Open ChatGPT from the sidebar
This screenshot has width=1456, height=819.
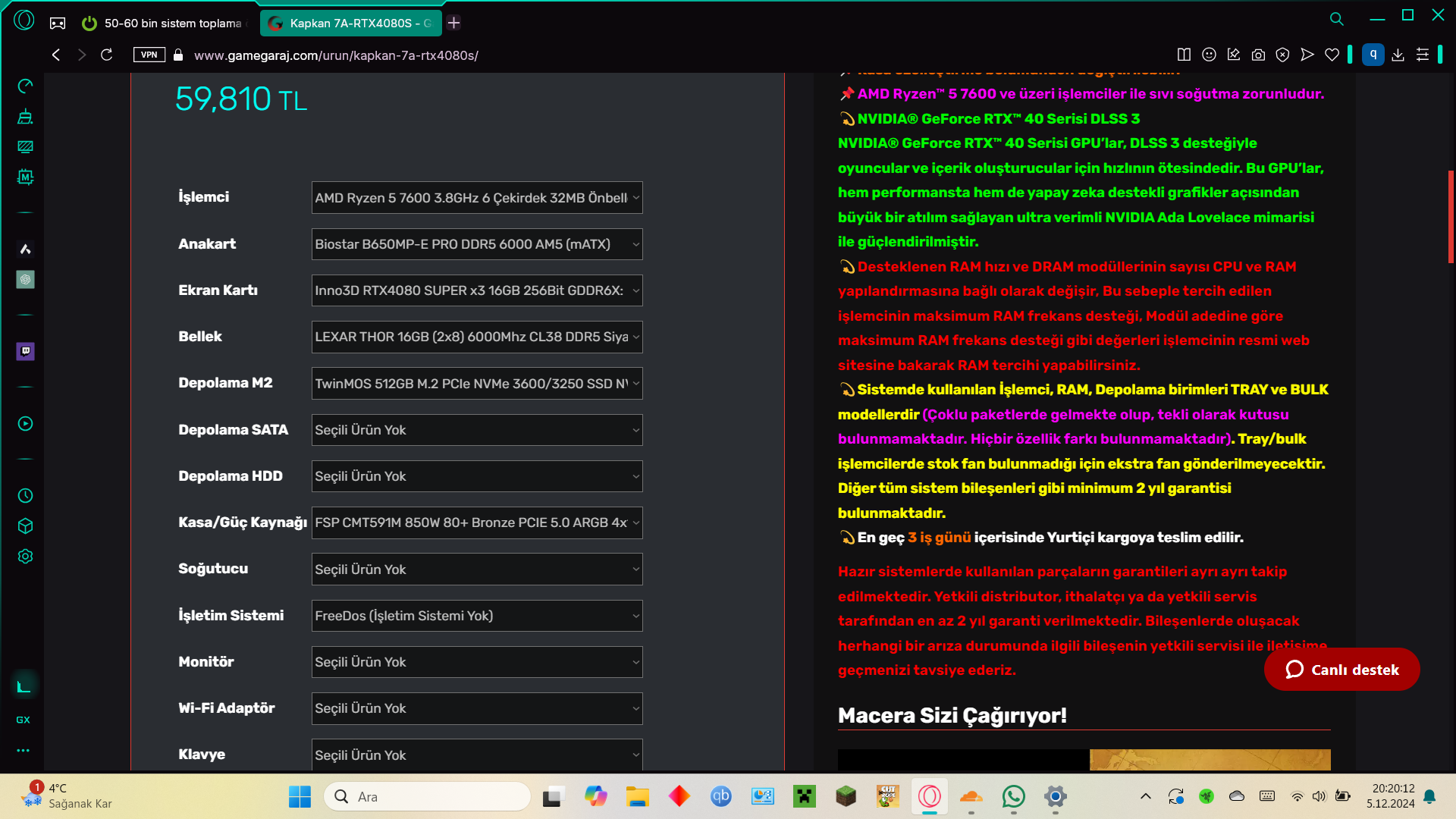[25, 280]
